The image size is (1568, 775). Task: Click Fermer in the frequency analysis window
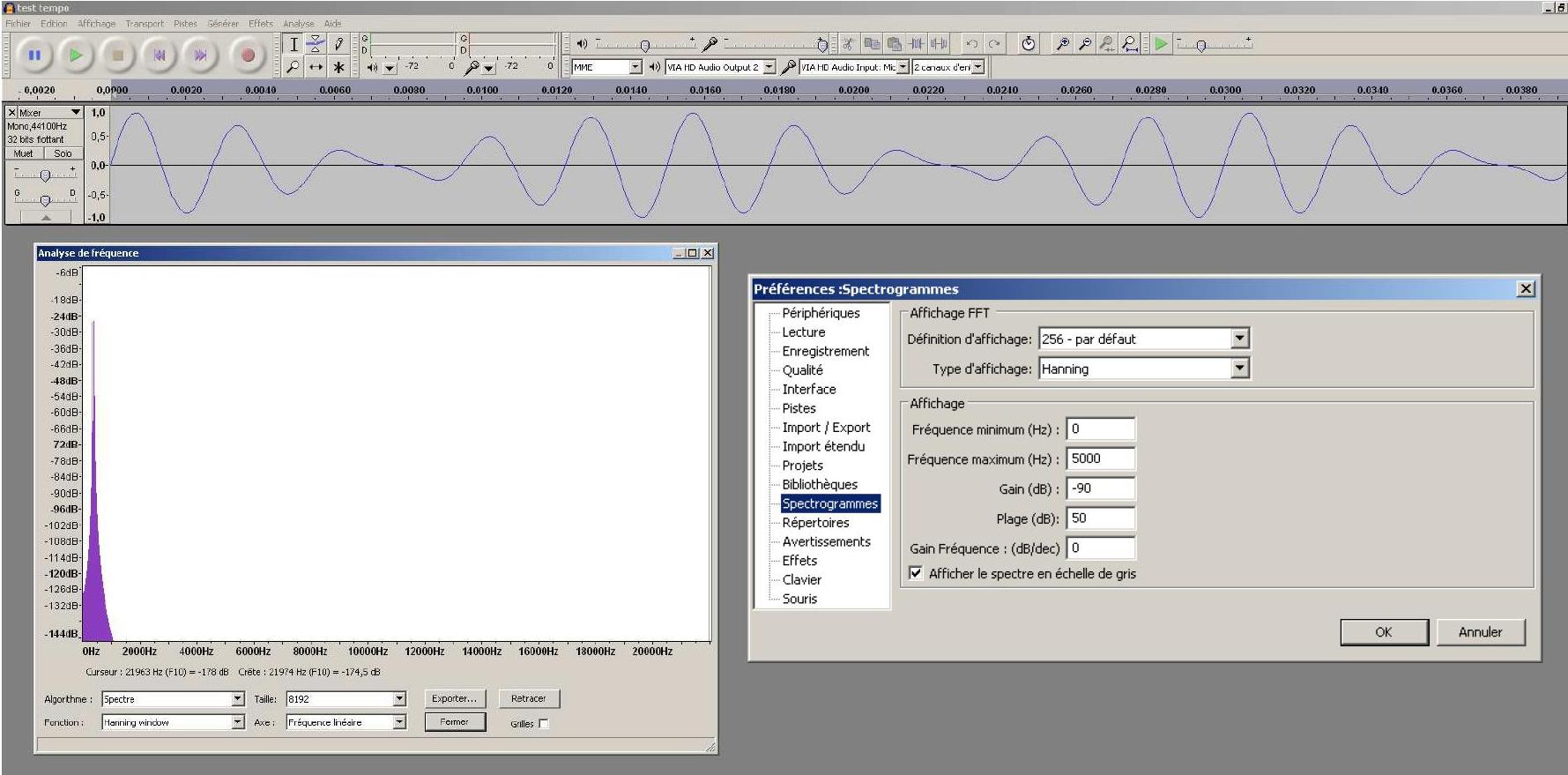click(455, 722)
